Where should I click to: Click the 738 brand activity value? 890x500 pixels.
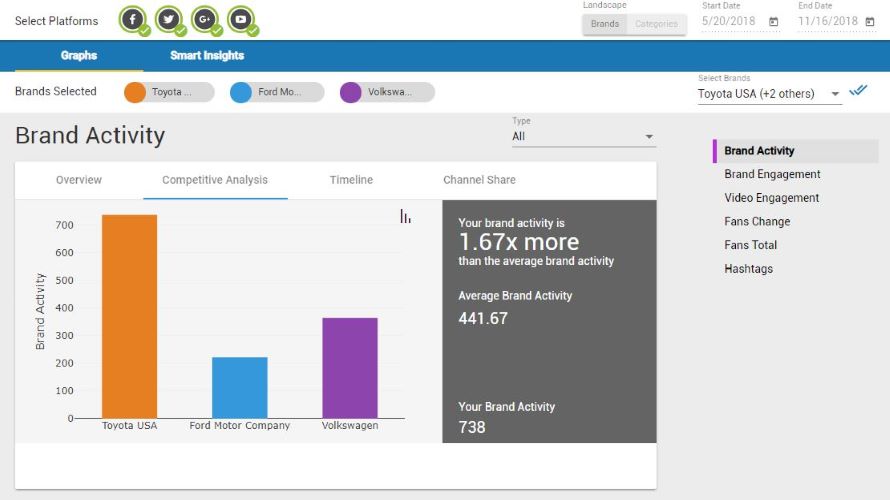point(472,427)
